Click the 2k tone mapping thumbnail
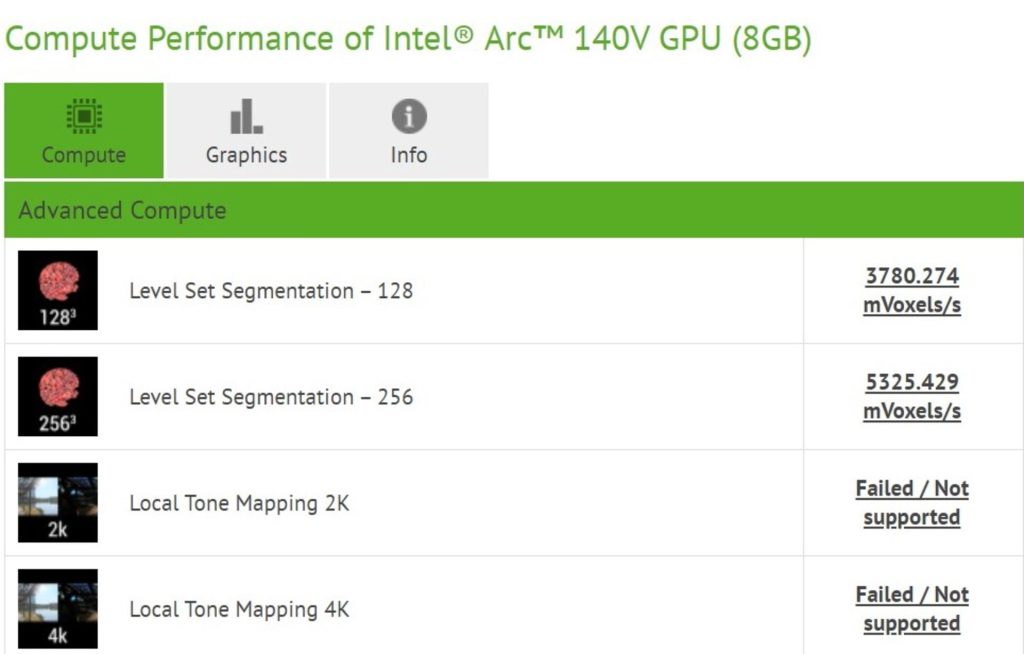Image resolution: width=1024 pixels, height=654 pixels. pos(58,503)
